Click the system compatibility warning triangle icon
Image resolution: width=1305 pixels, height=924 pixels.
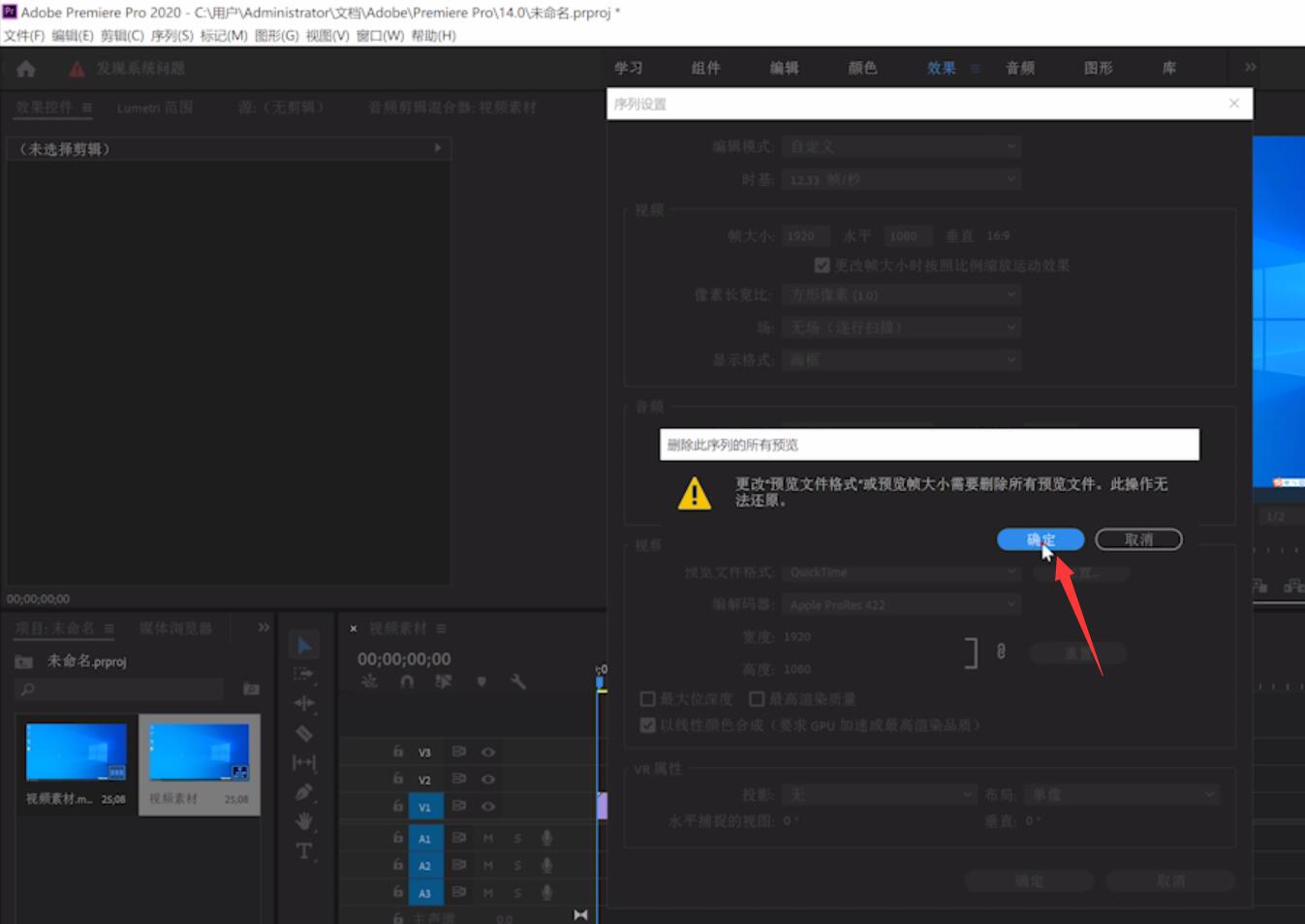coord(77,69)
